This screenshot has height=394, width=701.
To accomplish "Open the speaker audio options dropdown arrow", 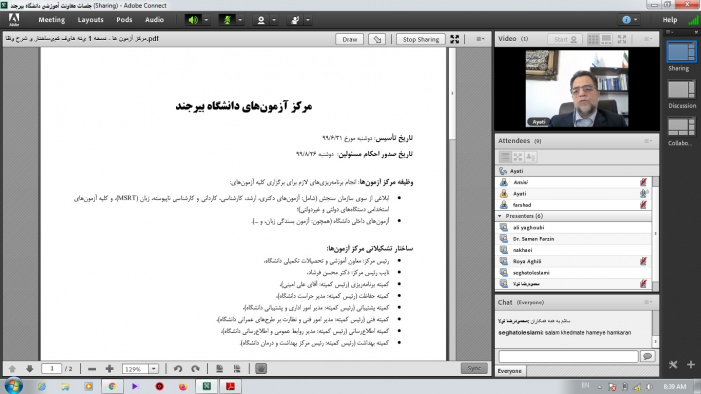I will (206, 20).
